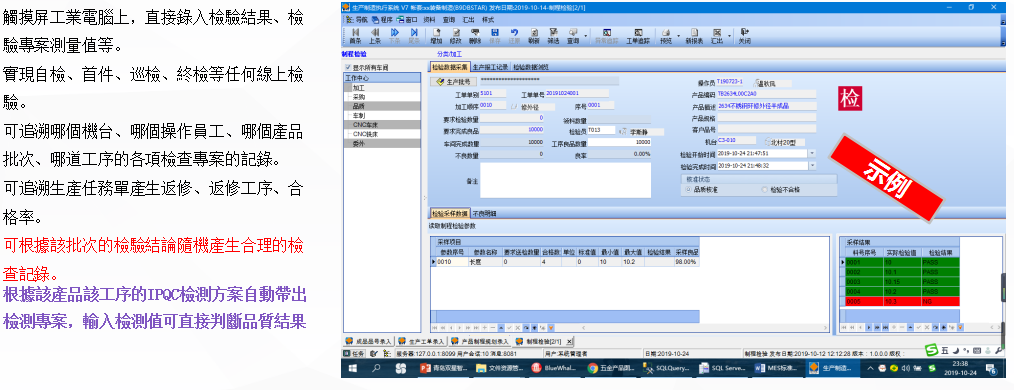Viewport: 1014px width, 390px height.
Task: Select the 检验采样数据 tab
Action: [x=449, y=213]
